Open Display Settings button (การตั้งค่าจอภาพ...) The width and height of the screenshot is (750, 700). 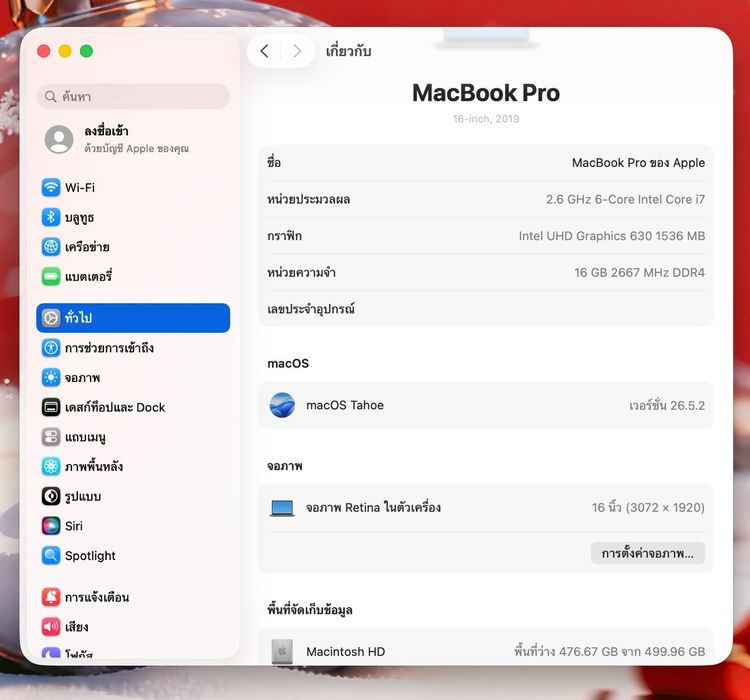648,553
